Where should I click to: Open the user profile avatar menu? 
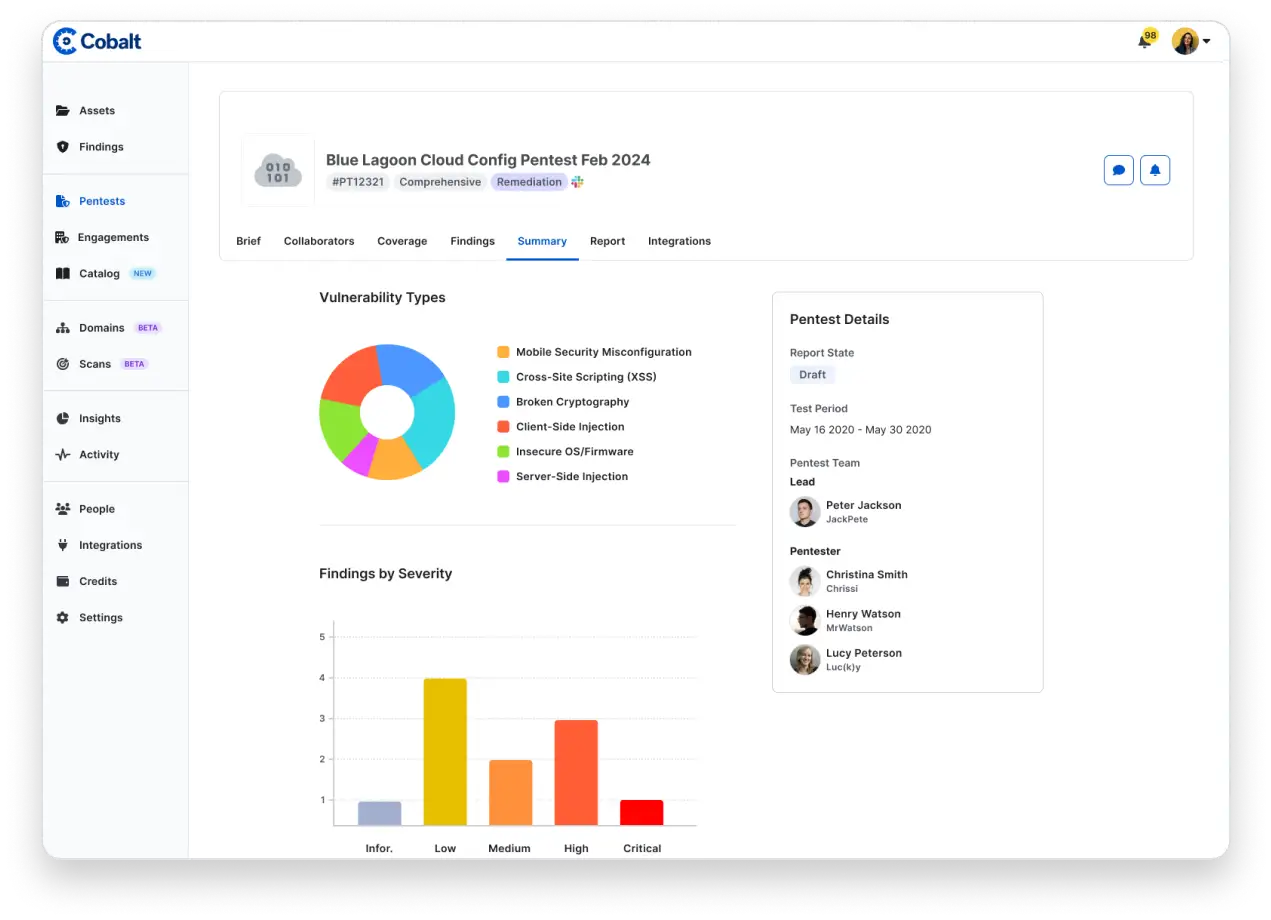coord(1190,41)
